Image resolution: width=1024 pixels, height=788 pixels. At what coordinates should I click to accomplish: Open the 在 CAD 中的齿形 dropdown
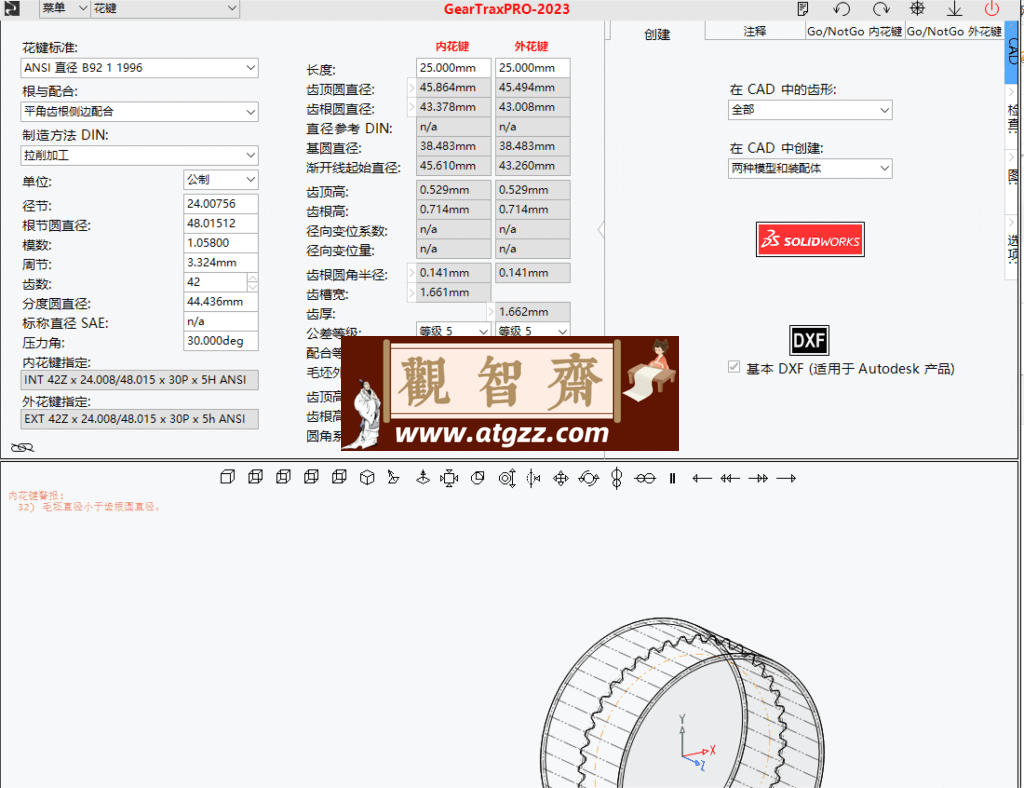[810, 110]
